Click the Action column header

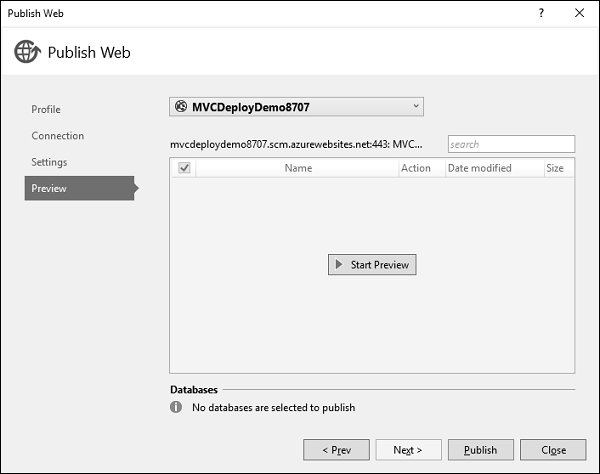tap(416, 168)
